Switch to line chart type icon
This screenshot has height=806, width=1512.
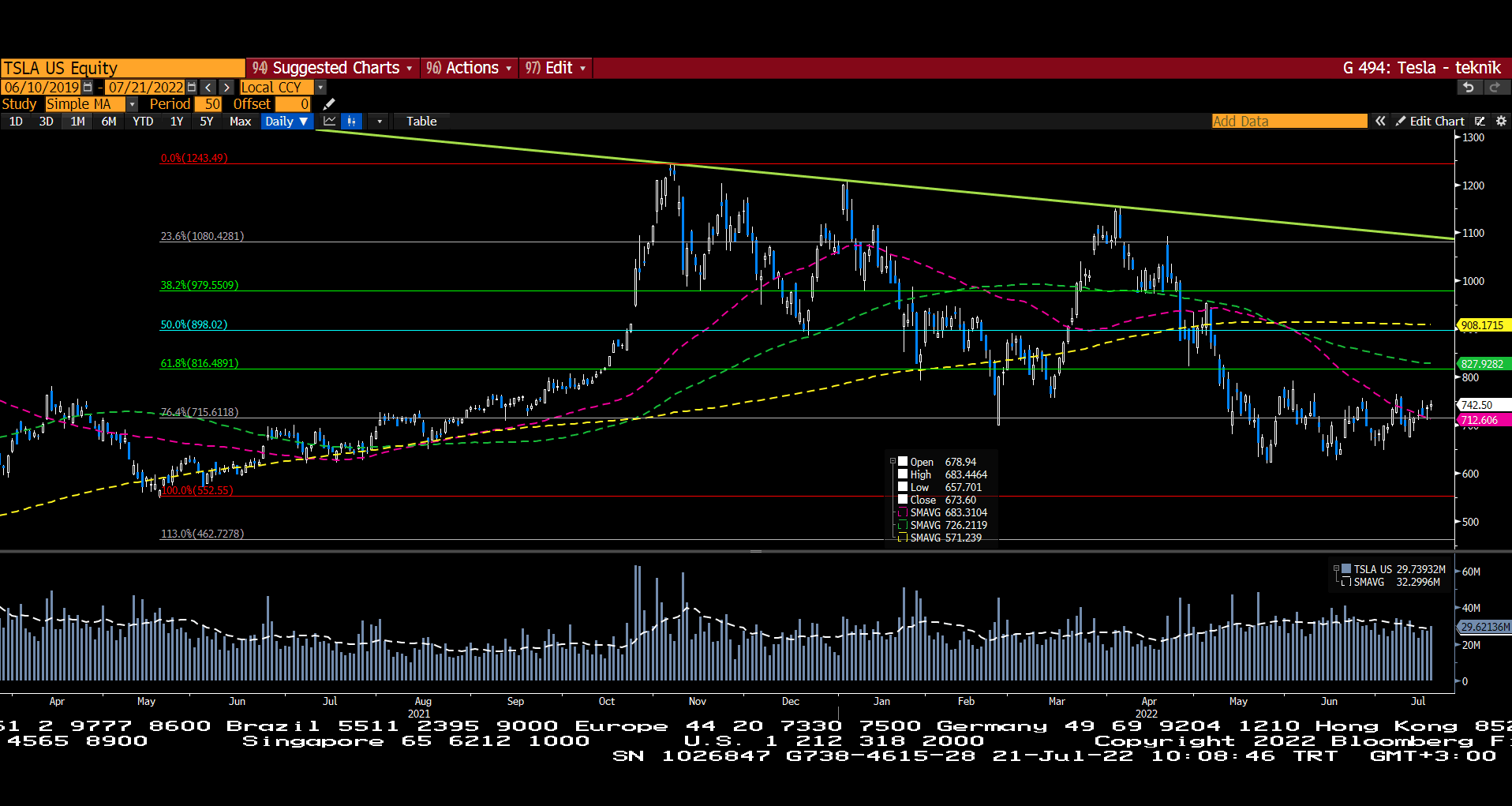tap(330, 121)
